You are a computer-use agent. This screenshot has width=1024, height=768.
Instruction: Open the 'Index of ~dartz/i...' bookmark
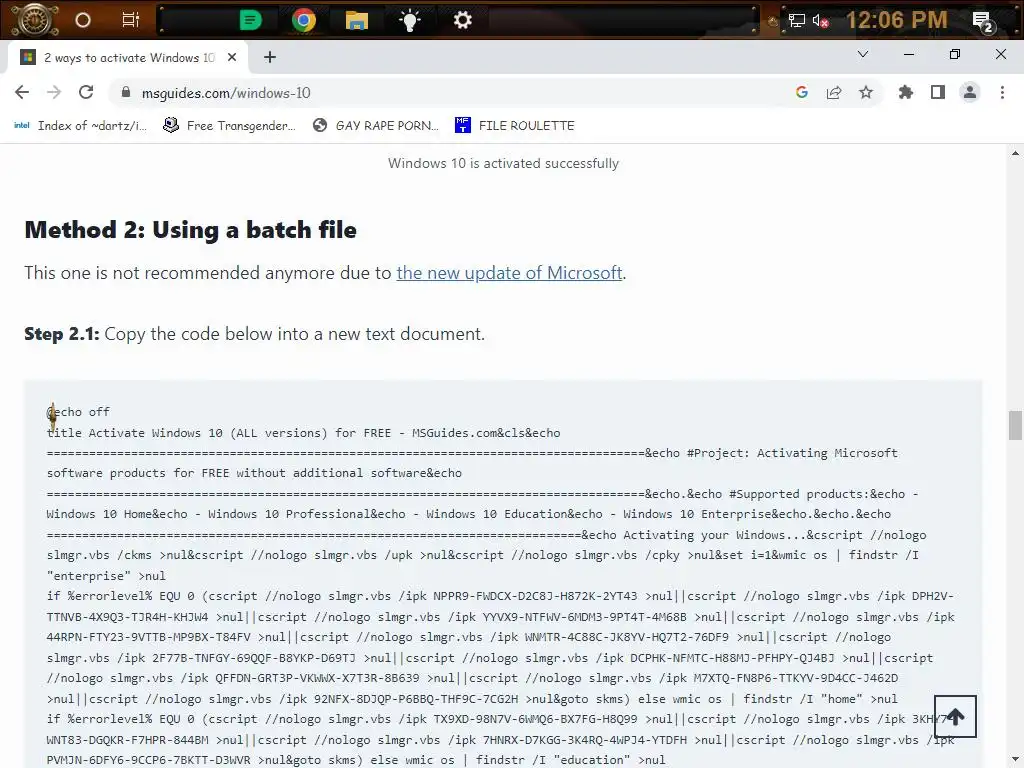(80, 125)
